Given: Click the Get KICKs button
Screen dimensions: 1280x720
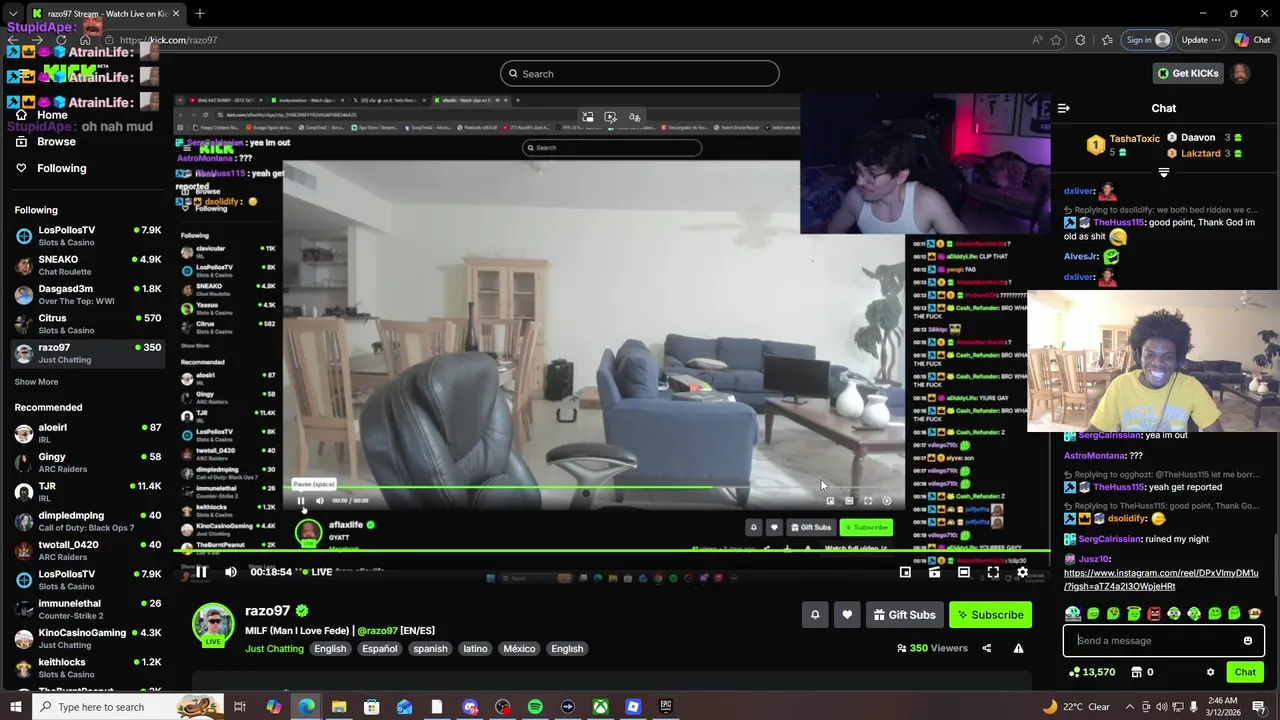Looking at the screenshot, I should pyautogui.click(x=1187, y=73).
